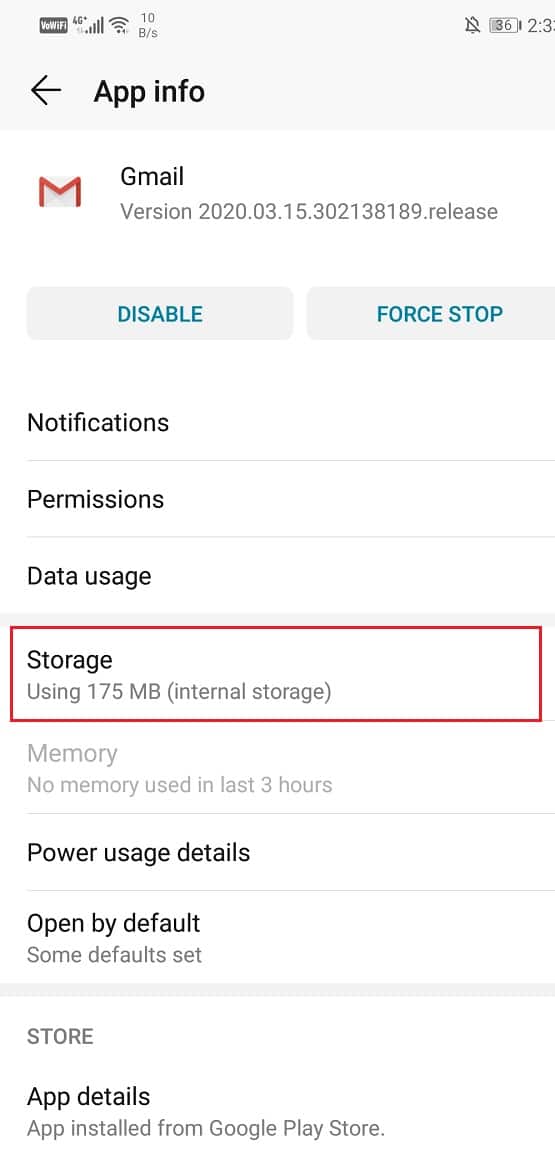The width and height of the screenshot is (555, 1155).
Task: Select the greyed-out Memory entry
Action: tap(277, 768)
